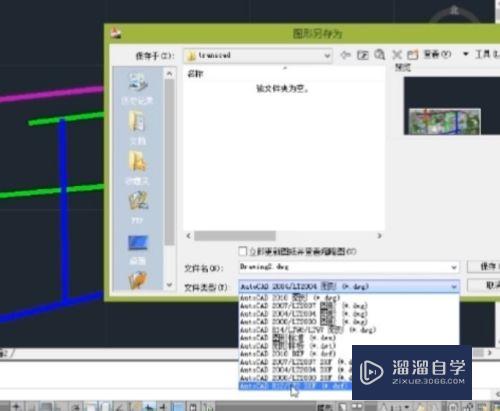Open the Views (查看) menu
Screen dimensions: 500x411
[x=437, y=54]
